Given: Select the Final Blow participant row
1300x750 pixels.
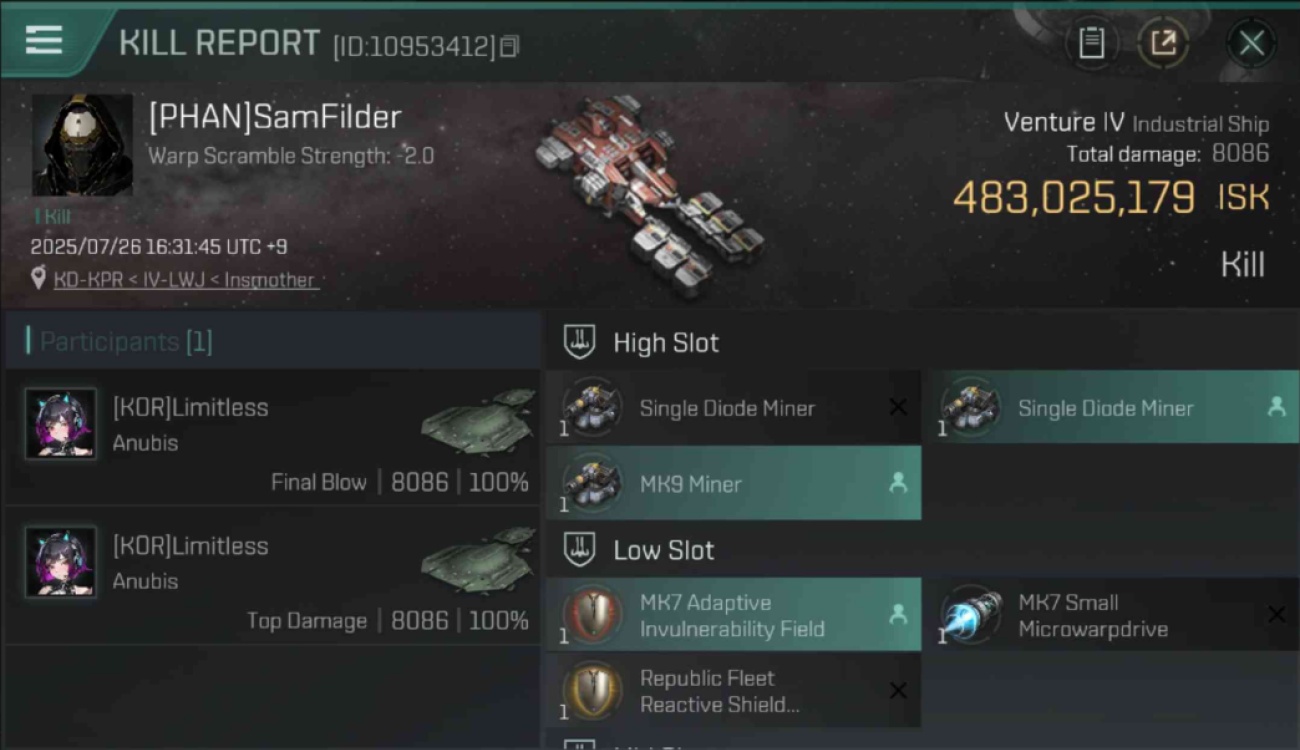Looking at the screenshot, I should click(273, 437).
